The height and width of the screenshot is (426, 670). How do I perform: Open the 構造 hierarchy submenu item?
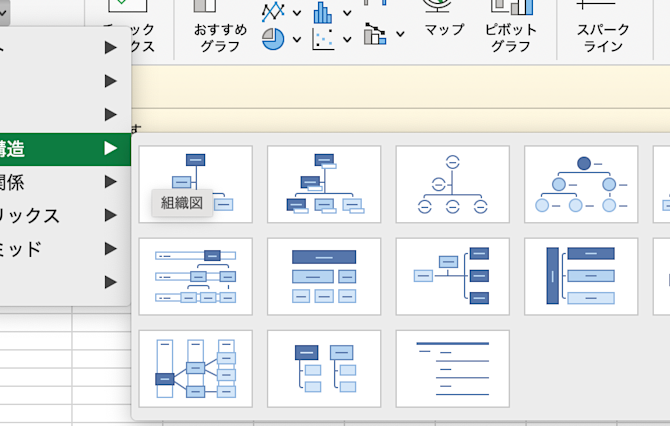(x=65, y=149)
